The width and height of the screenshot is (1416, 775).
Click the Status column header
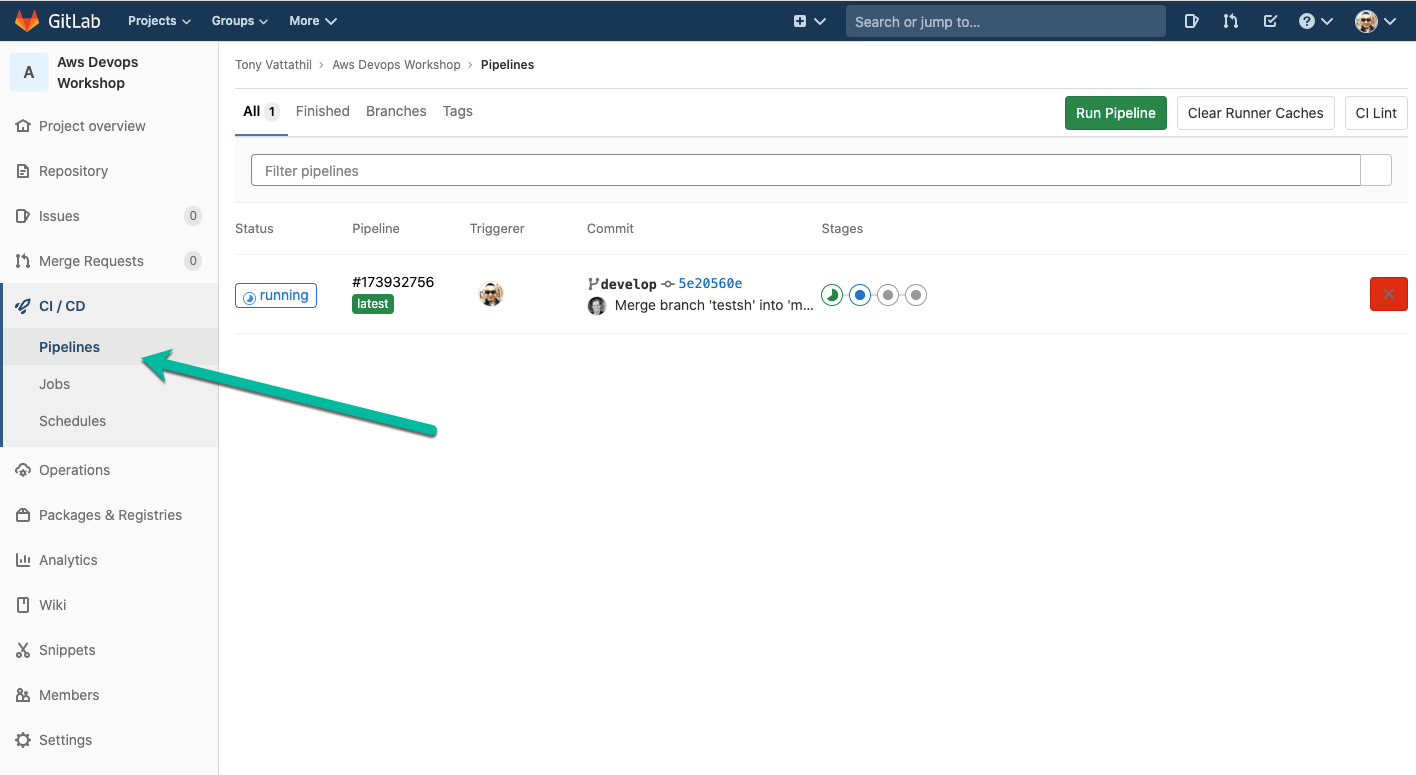click(254, 229)
